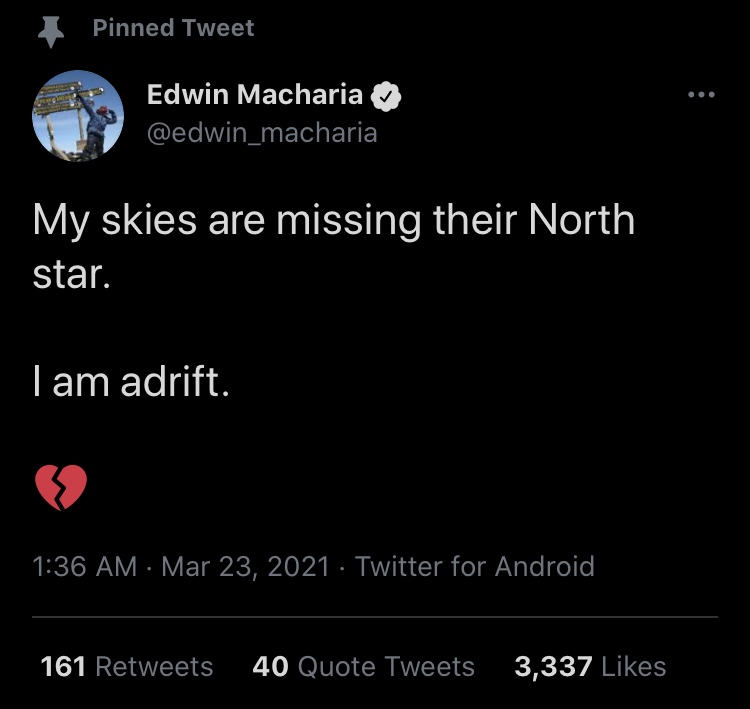Click the Pinned Tweet label

coord(173,28)
